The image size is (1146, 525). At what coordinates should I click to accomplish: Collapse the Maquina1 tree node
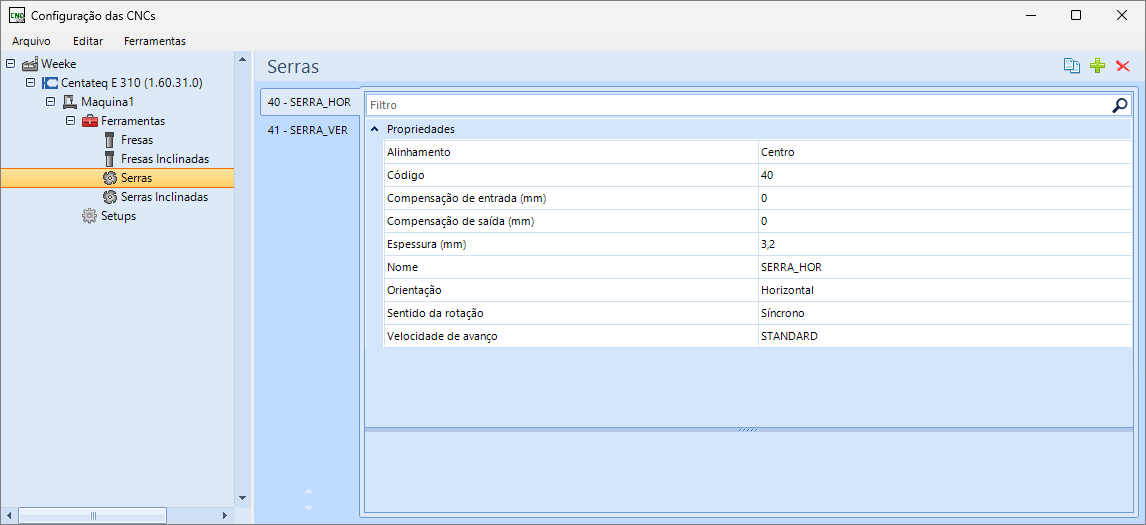pos(50,102)
